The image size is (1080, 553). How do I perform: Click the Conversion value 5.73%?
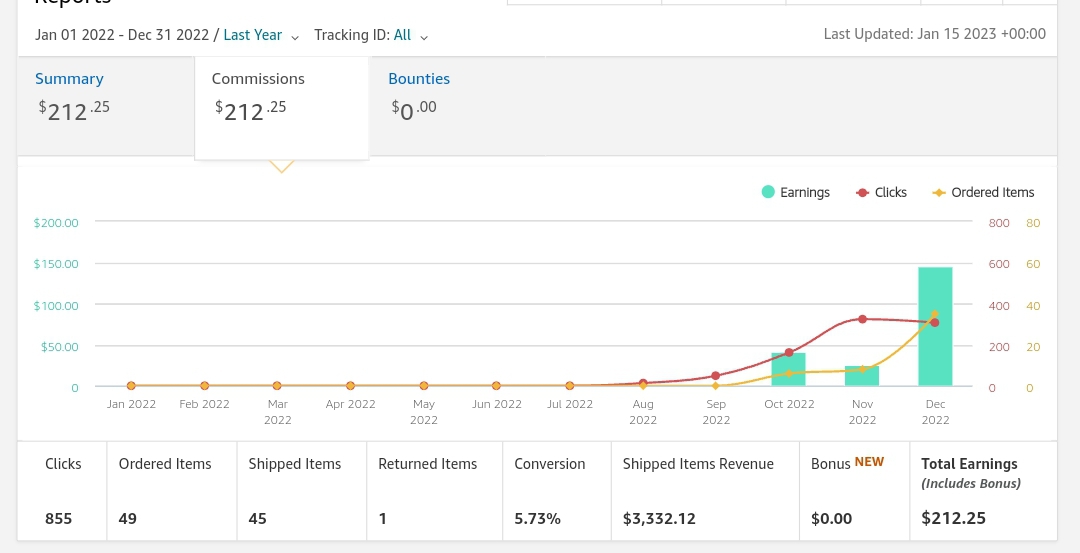[537, 518]
